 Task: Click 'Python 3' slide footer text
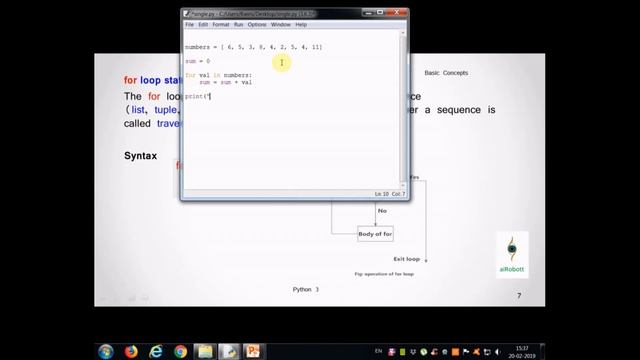click(x=306, y=289)
